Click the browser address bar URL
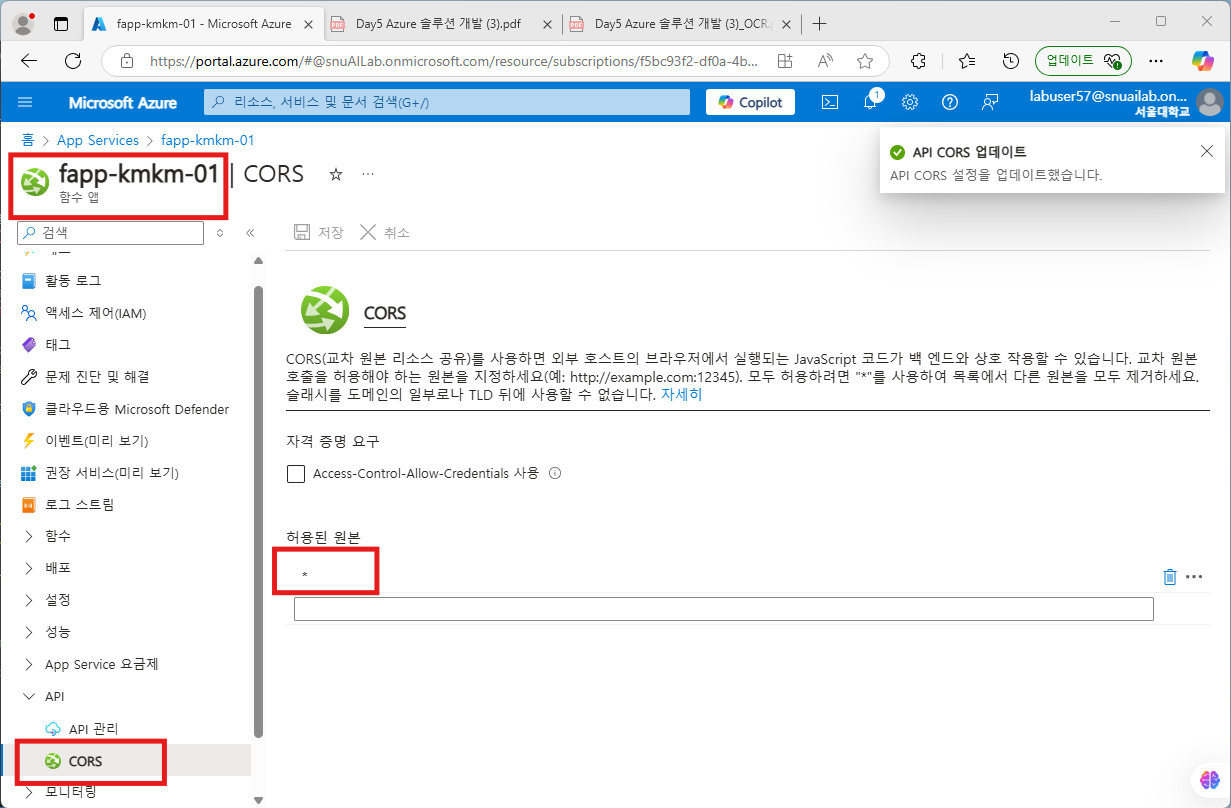1231x808 pixels. [453, 61]
